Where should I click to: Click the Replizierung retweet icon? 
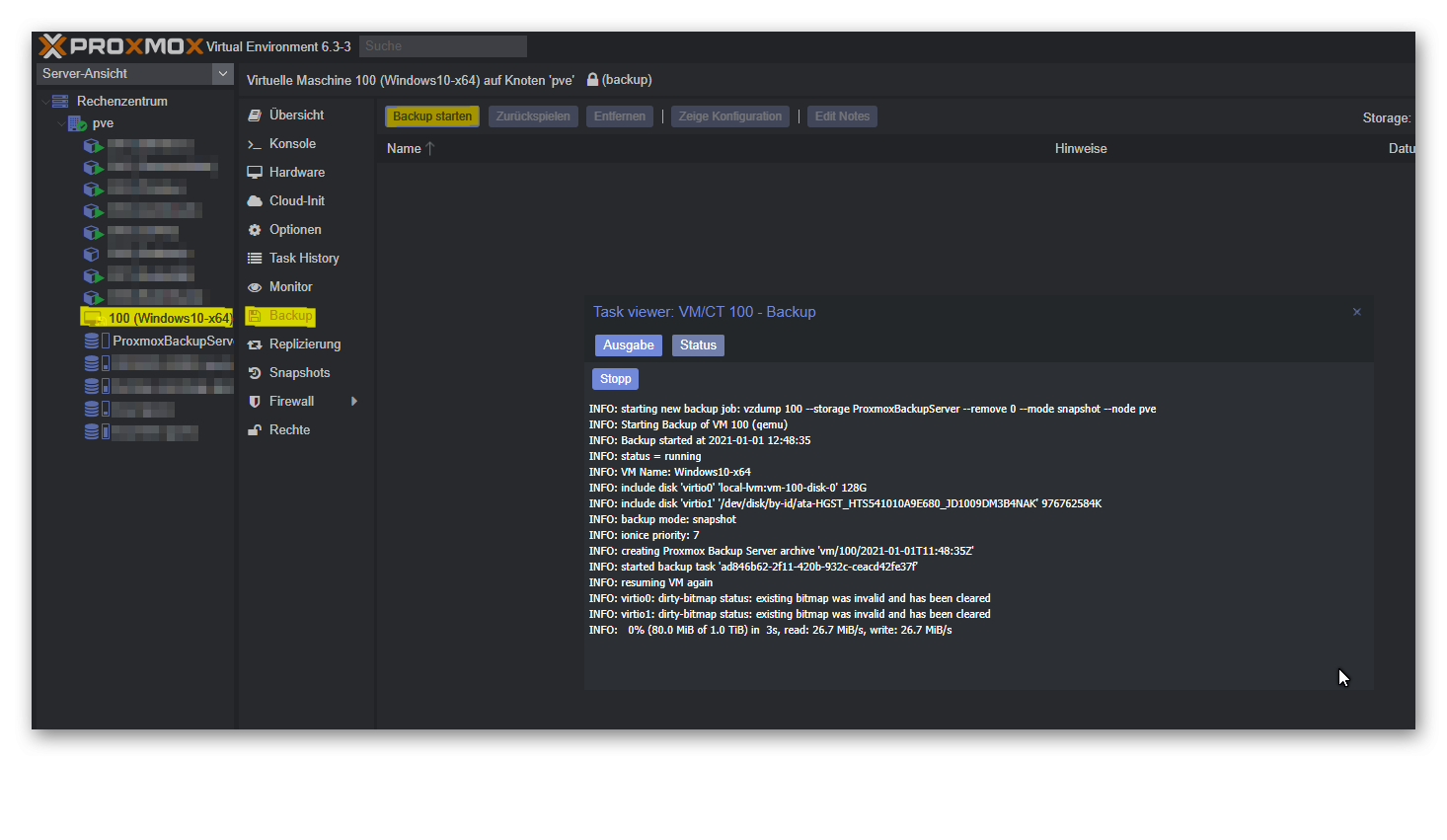point(255,344)
